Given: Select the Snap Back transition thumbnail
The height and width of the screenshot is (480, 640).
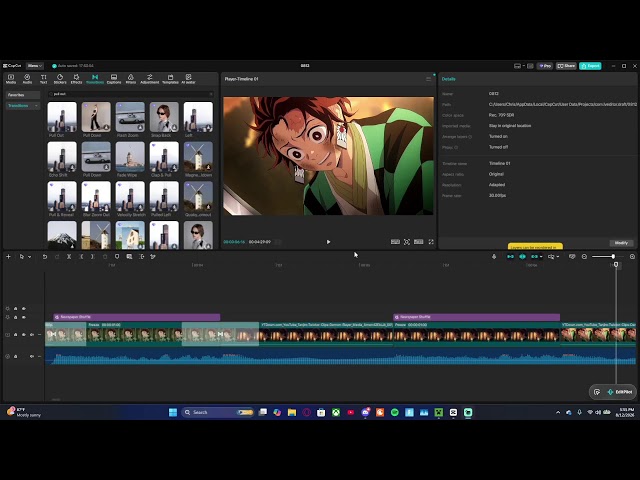Looking at the screenshot, I should click(x=164, y=117).
